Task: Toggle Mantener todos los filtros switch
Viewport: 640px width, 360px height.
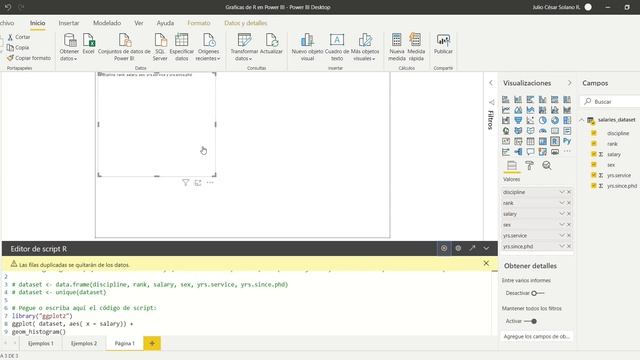Action: 531,321
